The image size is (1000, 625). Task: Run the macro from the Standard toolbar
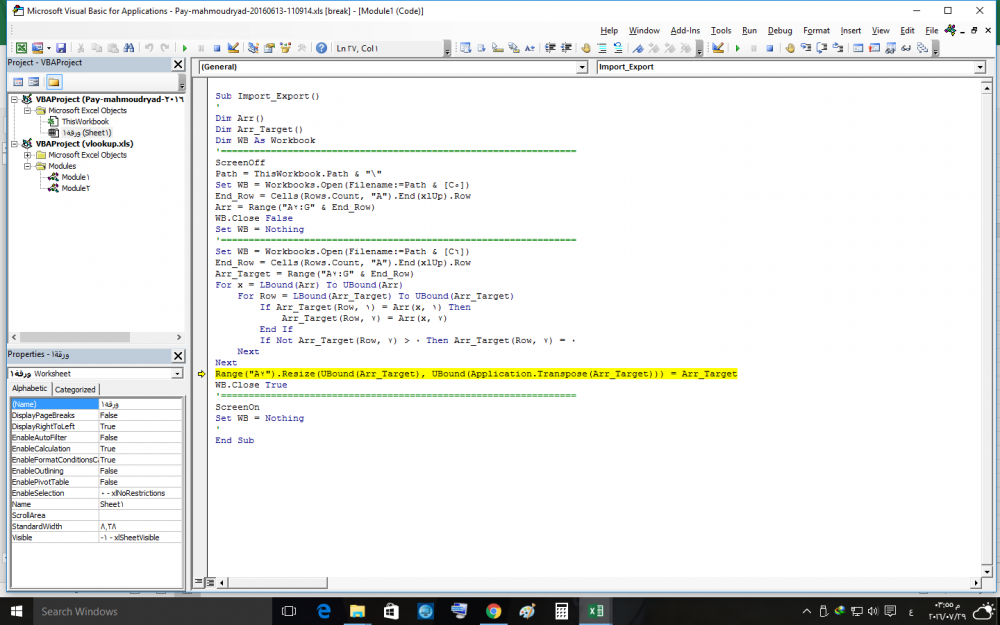coord(185,48)
